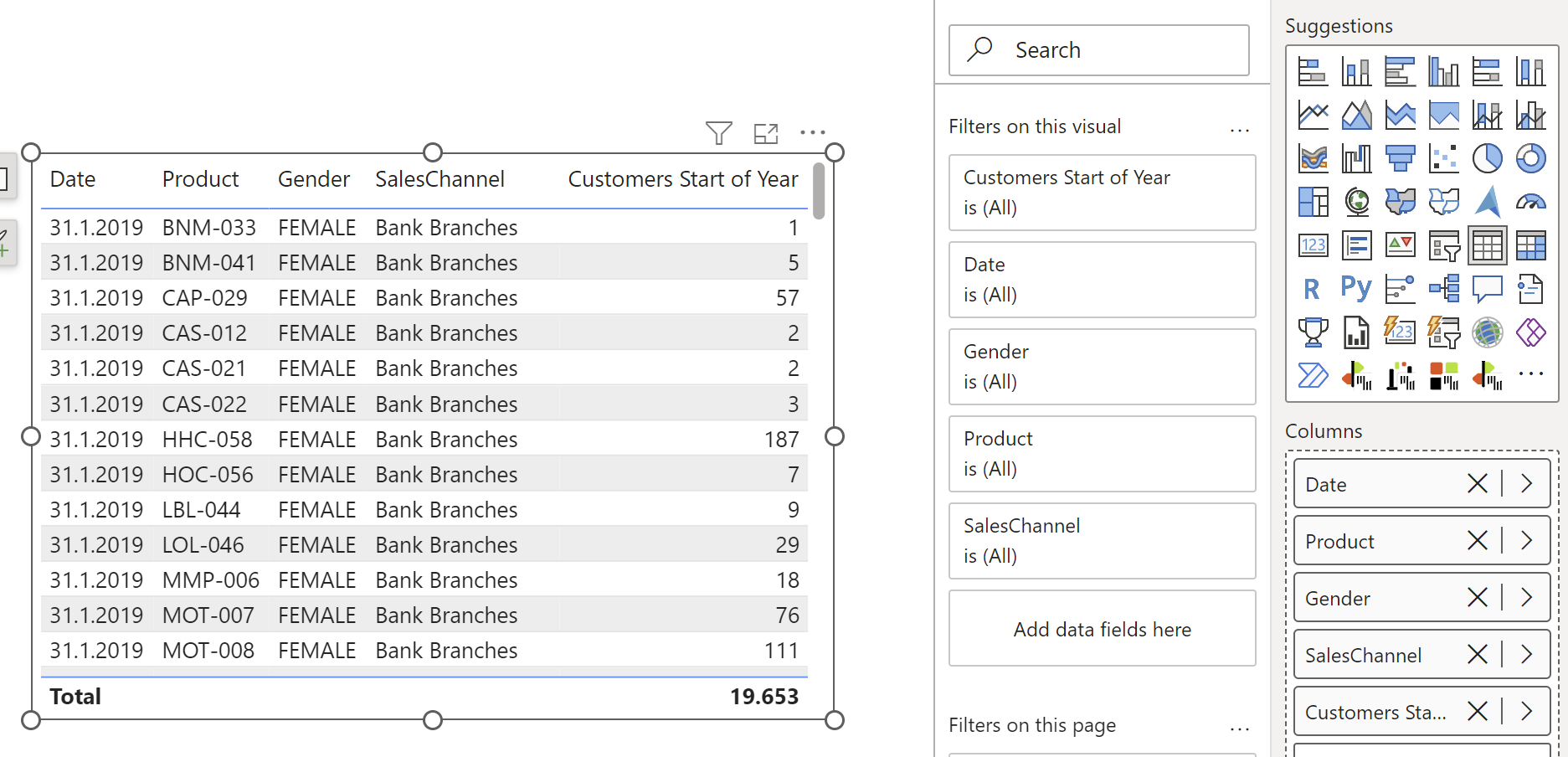Open options for the Product column field

coord(1525,540)
